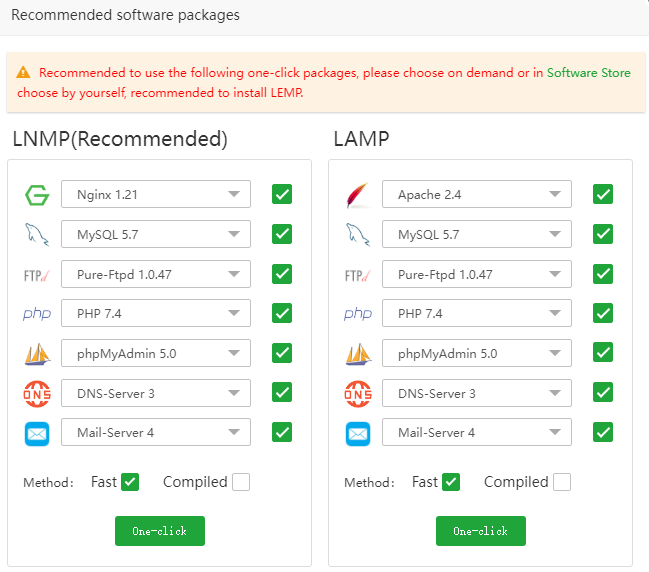The image size is (649, 572).
Task: Open Pure-Ftpd 1.0.47 dropdown in LAMP
Action: pos(477,274)
